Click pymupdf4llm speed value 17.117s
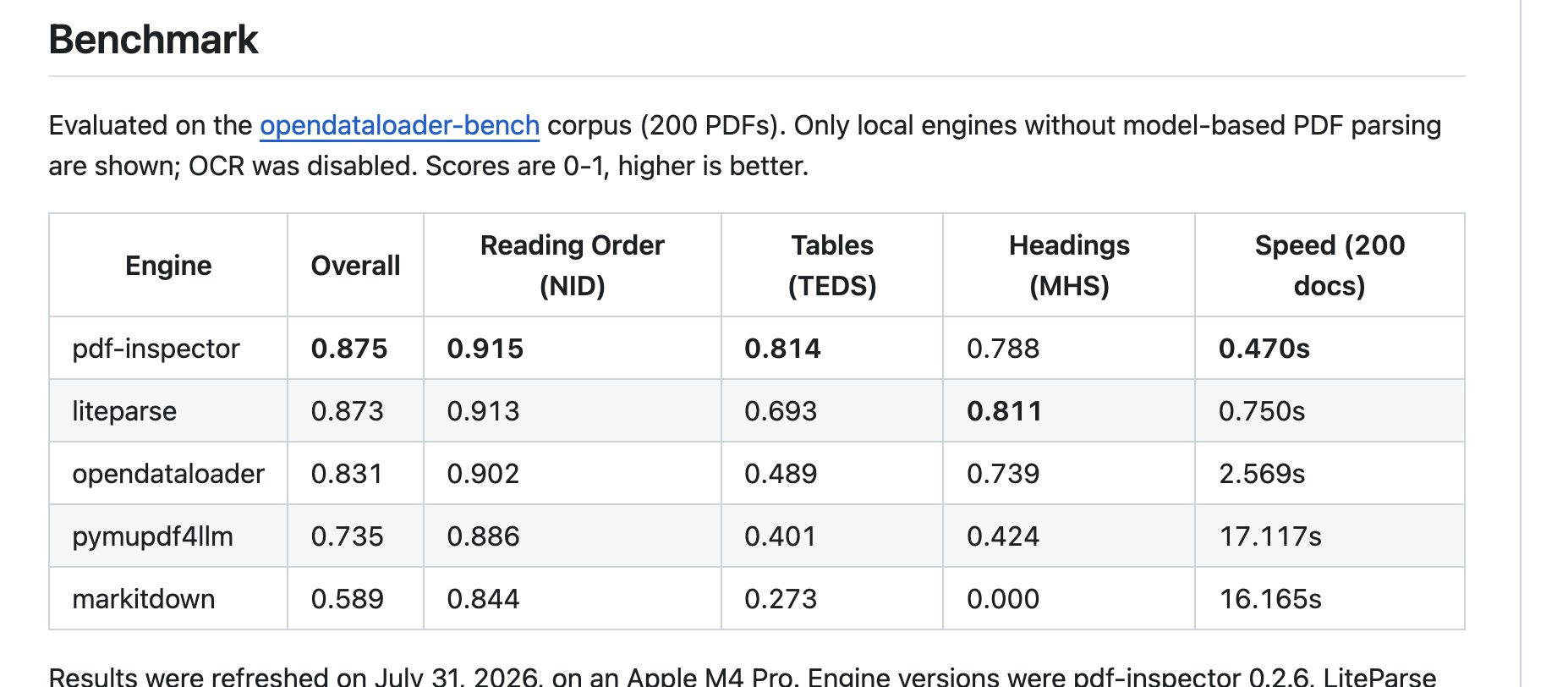The height and width of the screenshot is (687, 1568). pyautogui.click(x=1270, y=536)
